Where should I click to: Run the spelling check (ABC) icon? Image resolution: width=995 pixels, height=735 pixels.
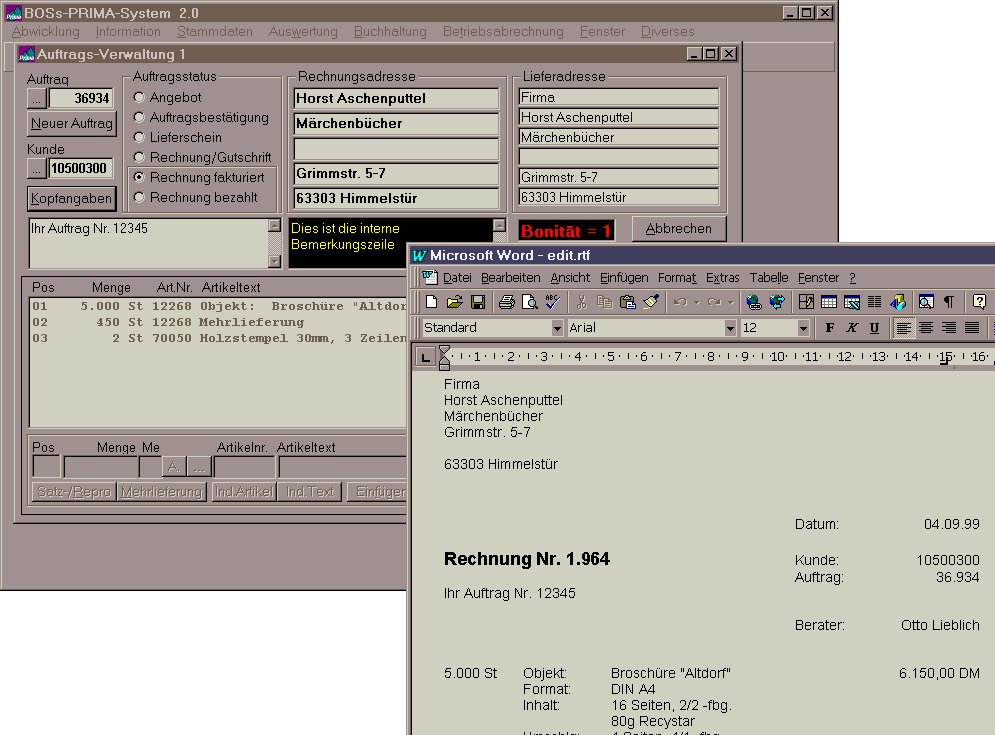click(553, 302)
